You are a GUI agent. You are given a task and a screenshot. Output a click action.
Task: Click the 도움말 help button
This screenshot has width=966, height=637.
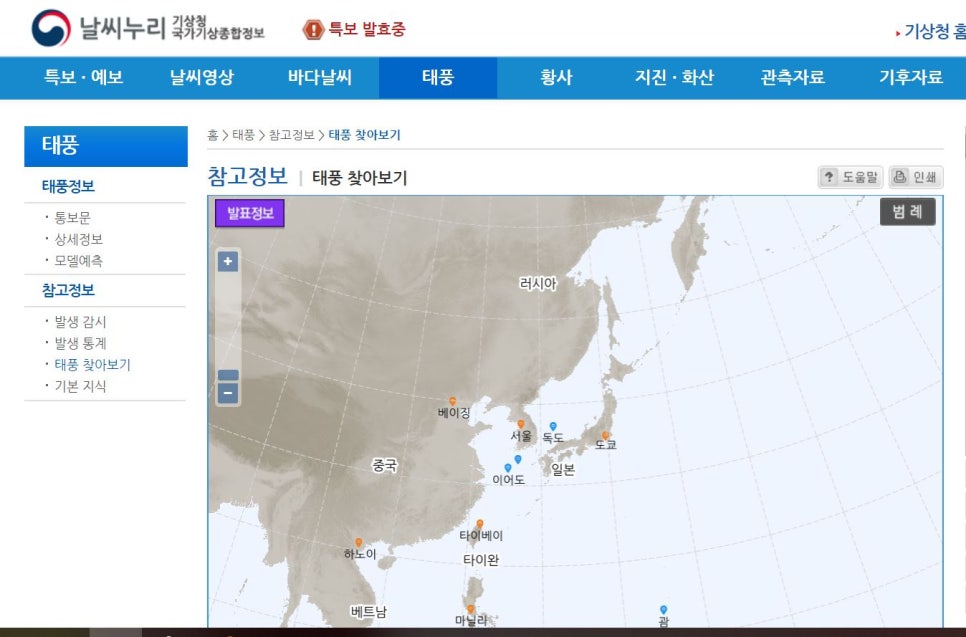(850, 178)
